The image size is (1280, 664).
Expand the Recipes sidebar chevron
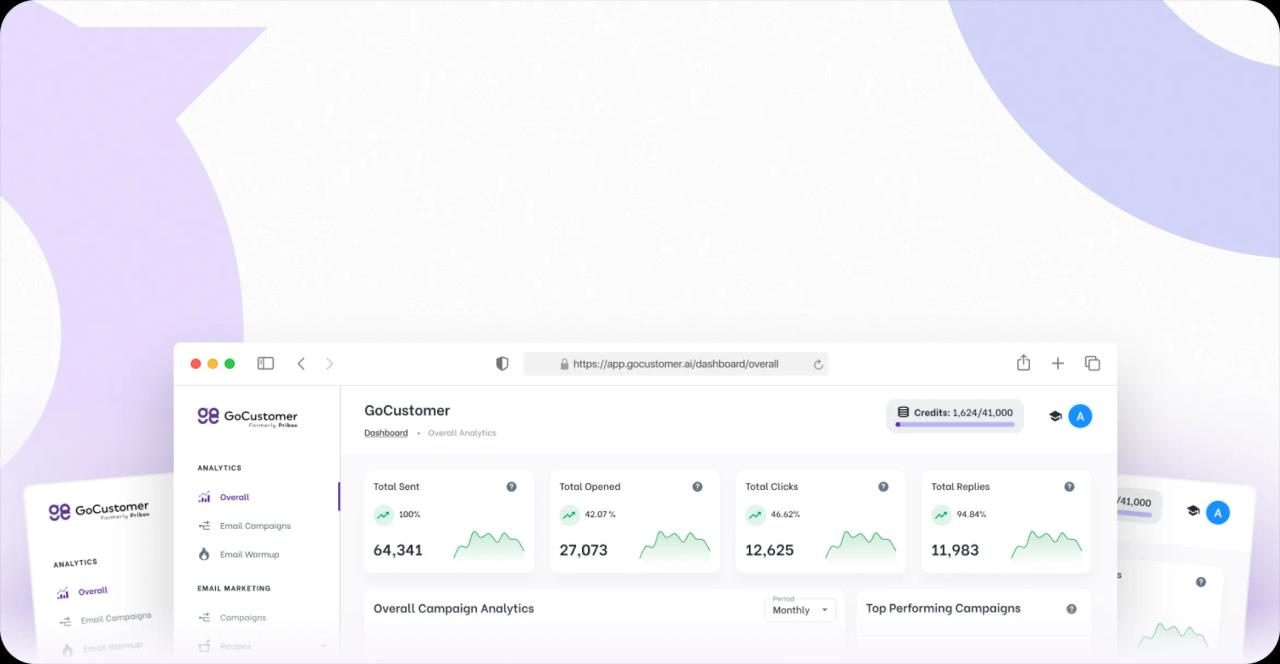[323, 646]
